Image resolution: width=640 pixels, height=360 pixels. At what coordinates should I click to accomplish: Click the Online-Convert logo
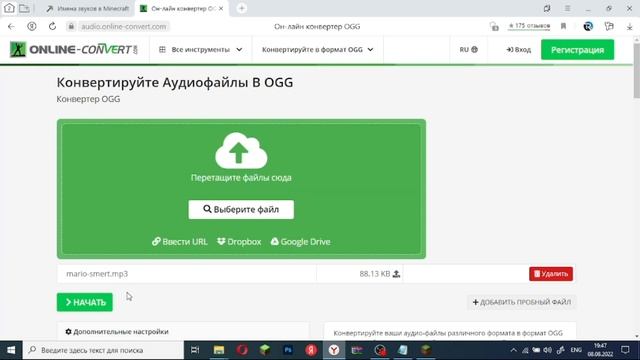coord(73,49)
